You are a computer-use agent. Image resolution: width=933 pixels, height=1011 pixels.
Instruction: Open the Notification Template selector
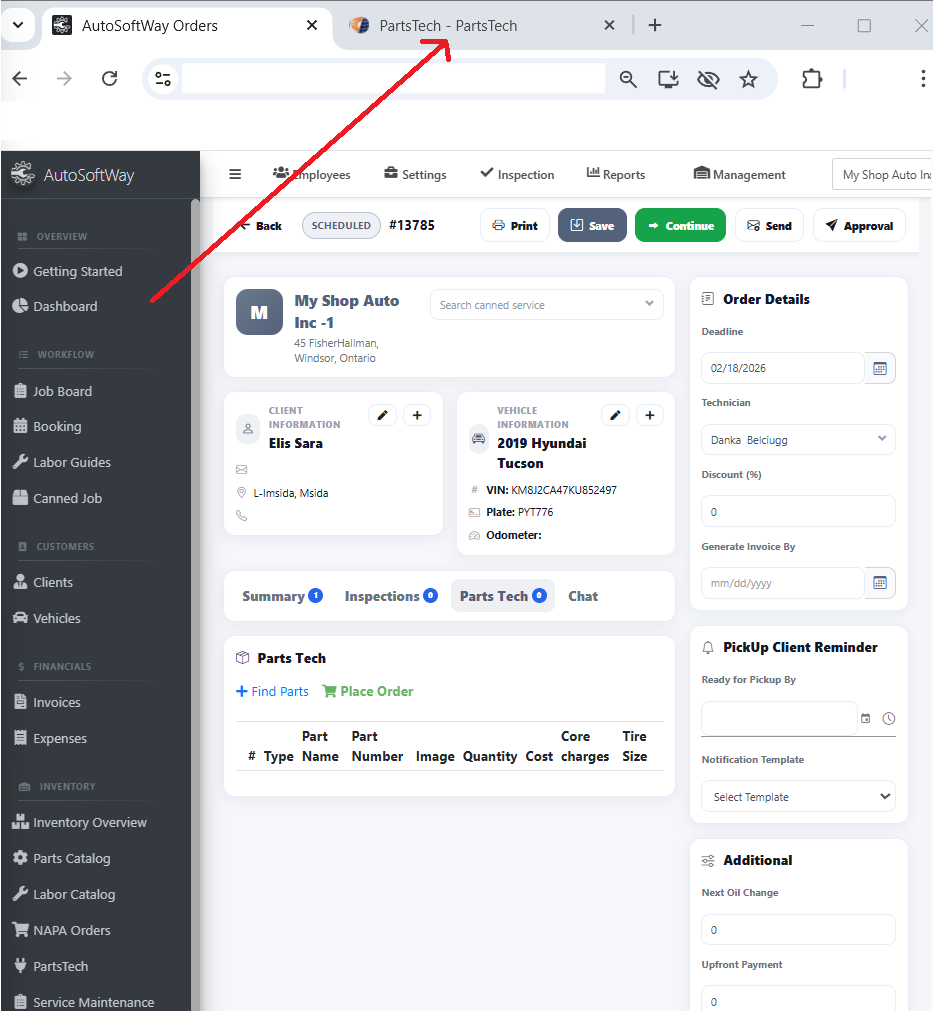[797, 797]
